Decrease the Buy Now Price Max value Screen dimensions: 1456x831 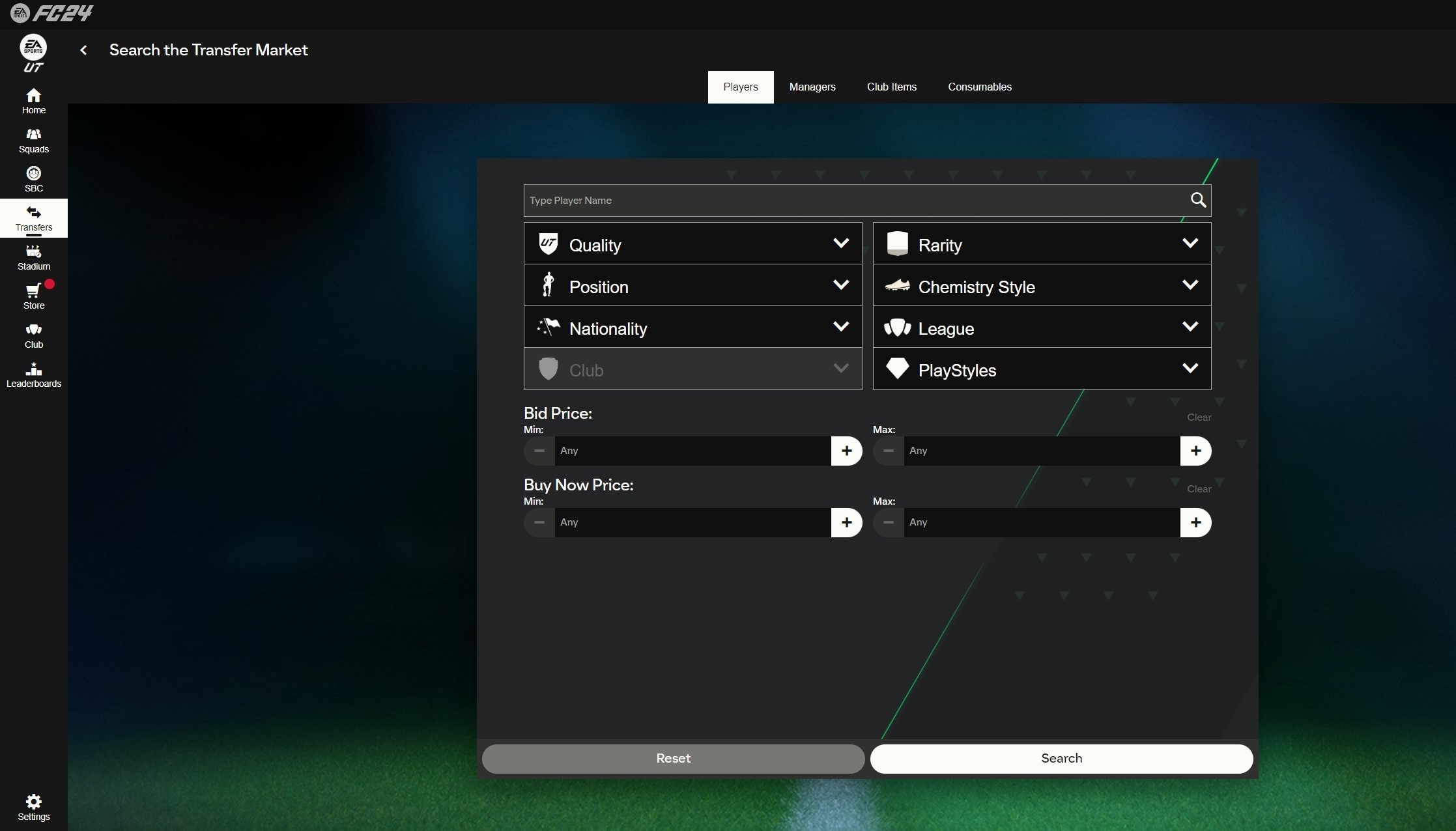[x=889, y=522]
